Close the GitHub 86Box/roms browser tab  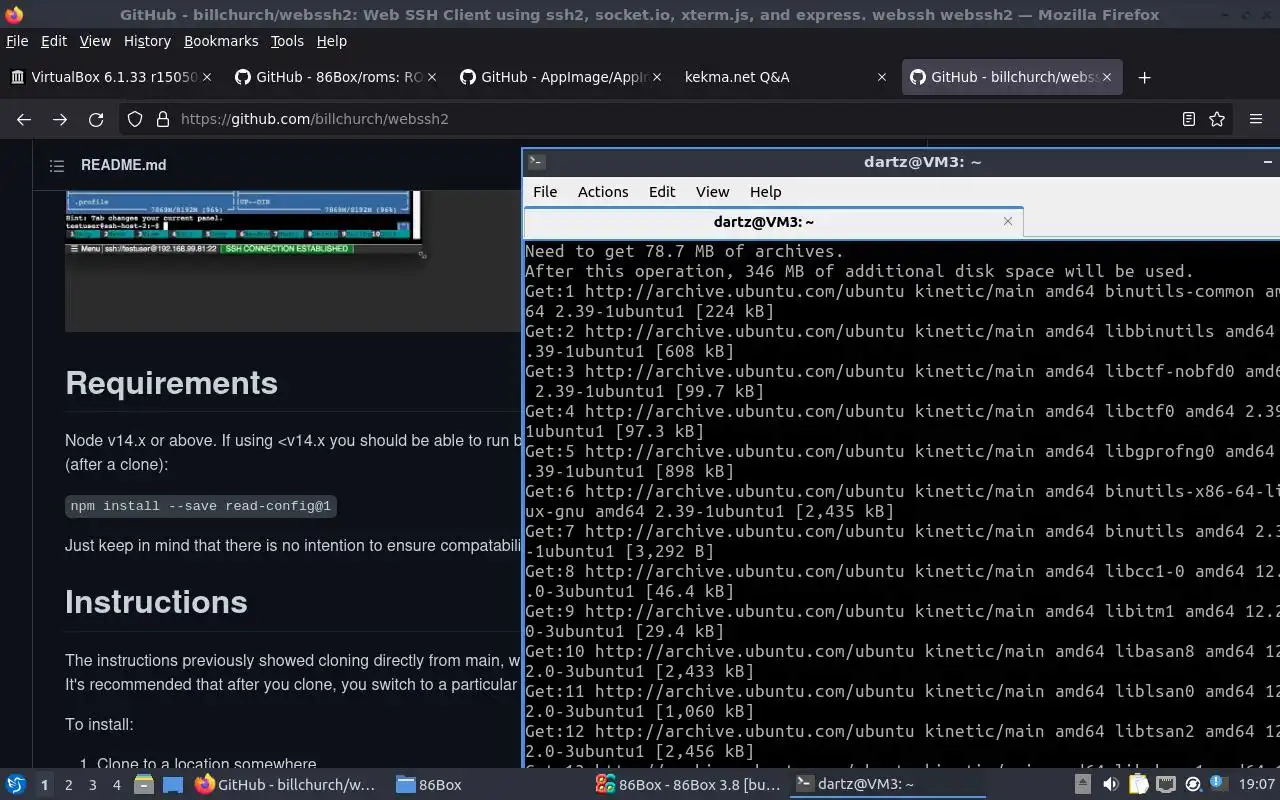[432, 77]
